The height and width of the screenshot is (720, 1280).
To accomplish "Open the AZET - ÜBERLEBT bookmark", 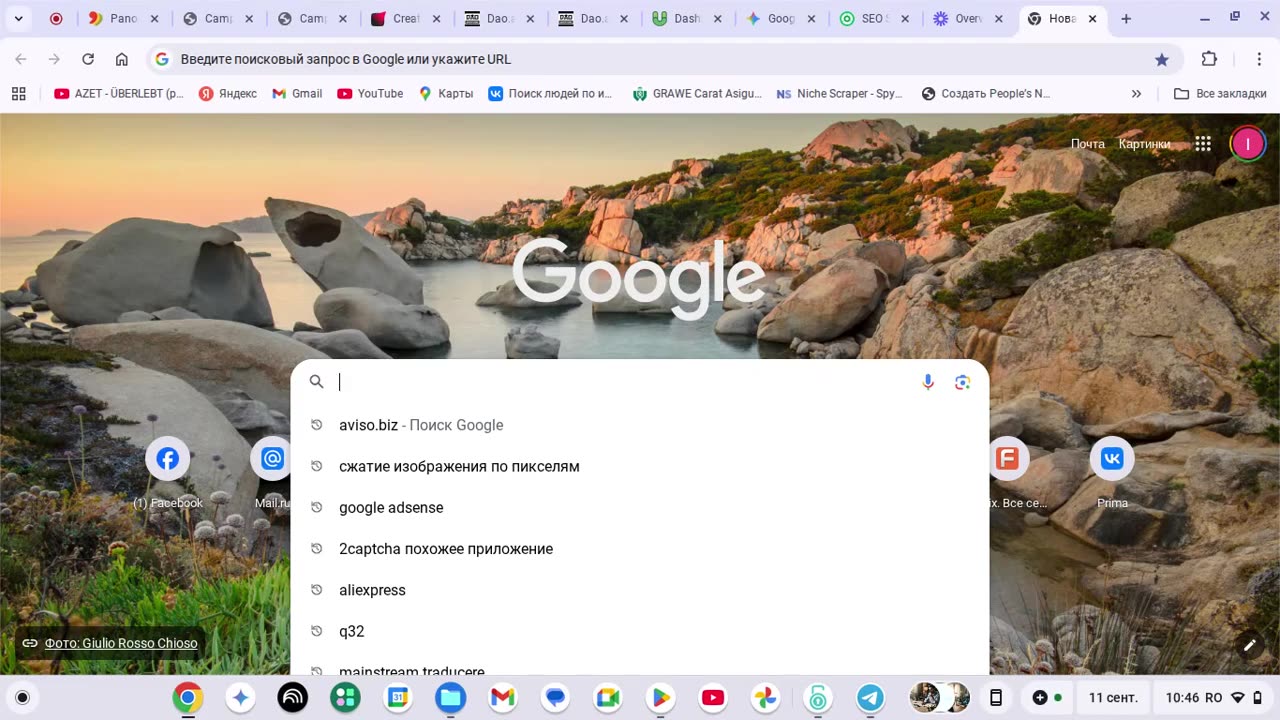I will [119, 94].
